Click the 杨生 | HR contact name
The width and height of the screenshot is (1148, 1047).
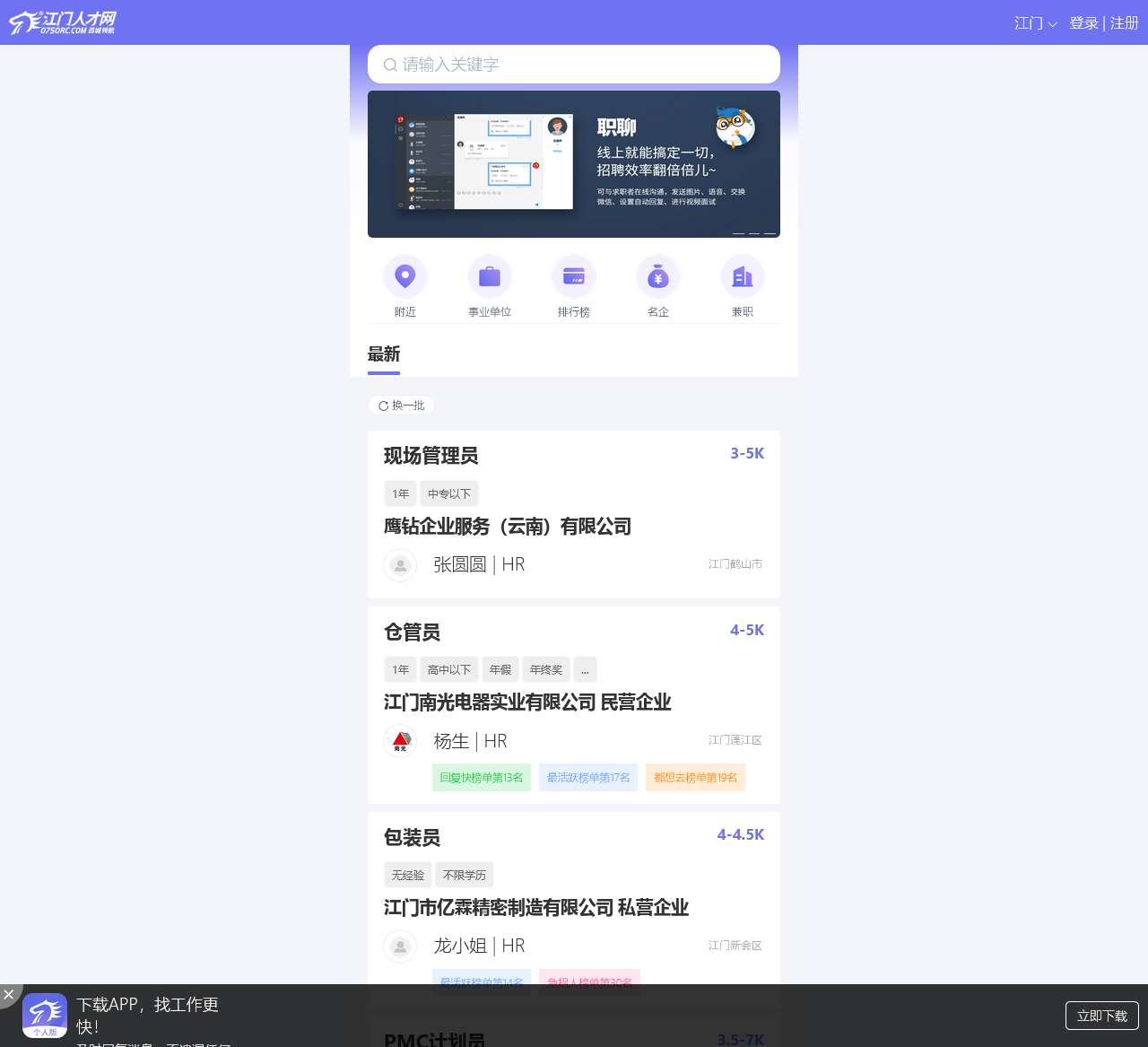(471, 741)
